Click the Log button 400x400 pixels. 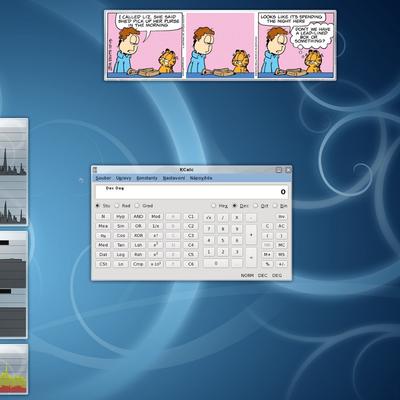pos(121,254)
